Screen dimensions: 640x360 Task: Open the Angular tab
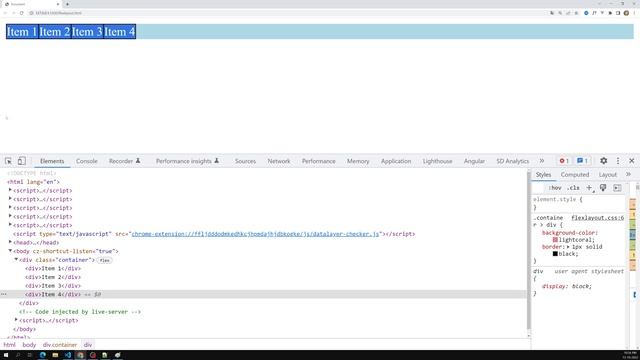pos(474,161)
